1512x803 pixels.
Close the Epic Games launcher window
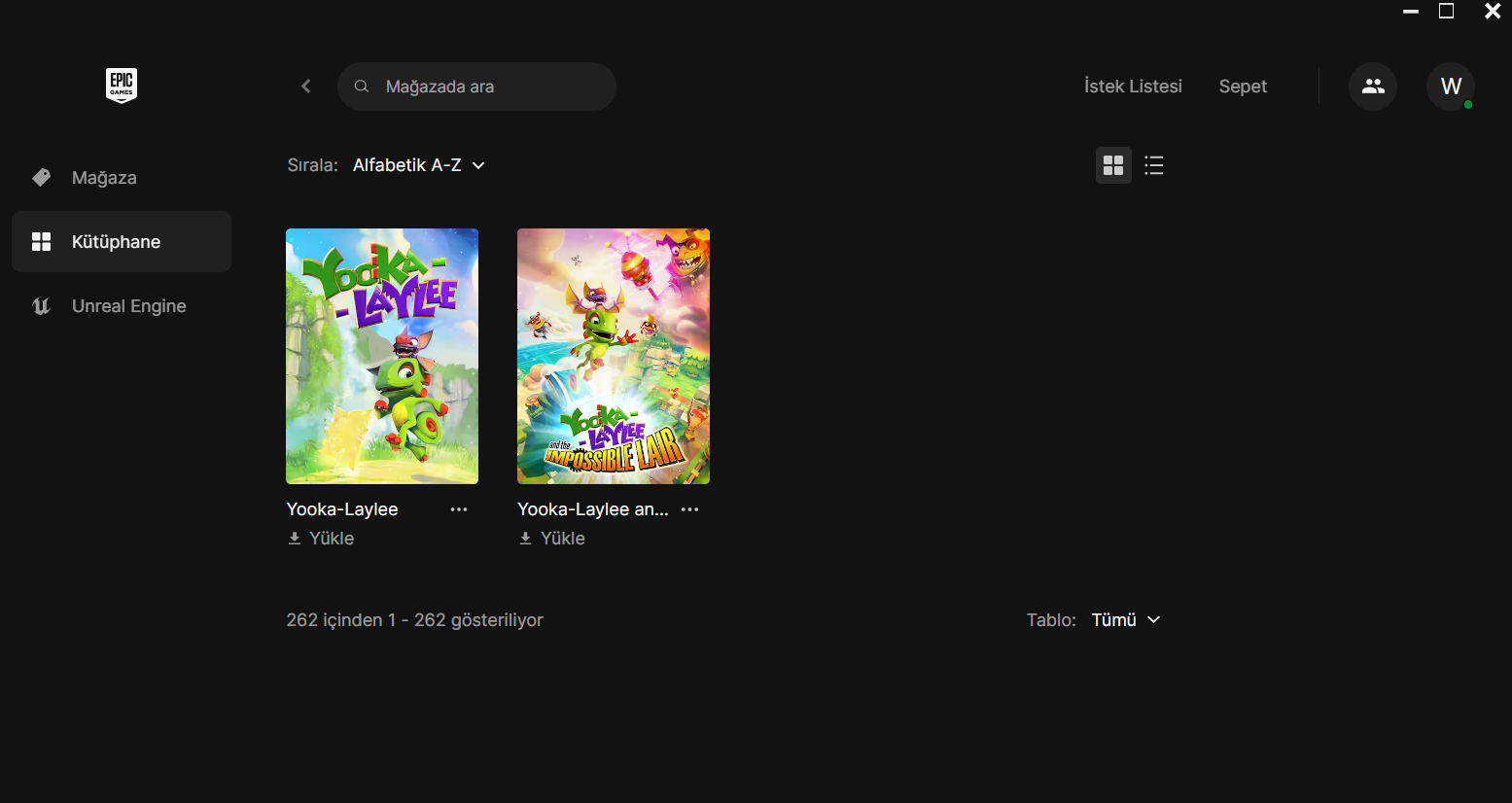click(x=1493, y=11)
